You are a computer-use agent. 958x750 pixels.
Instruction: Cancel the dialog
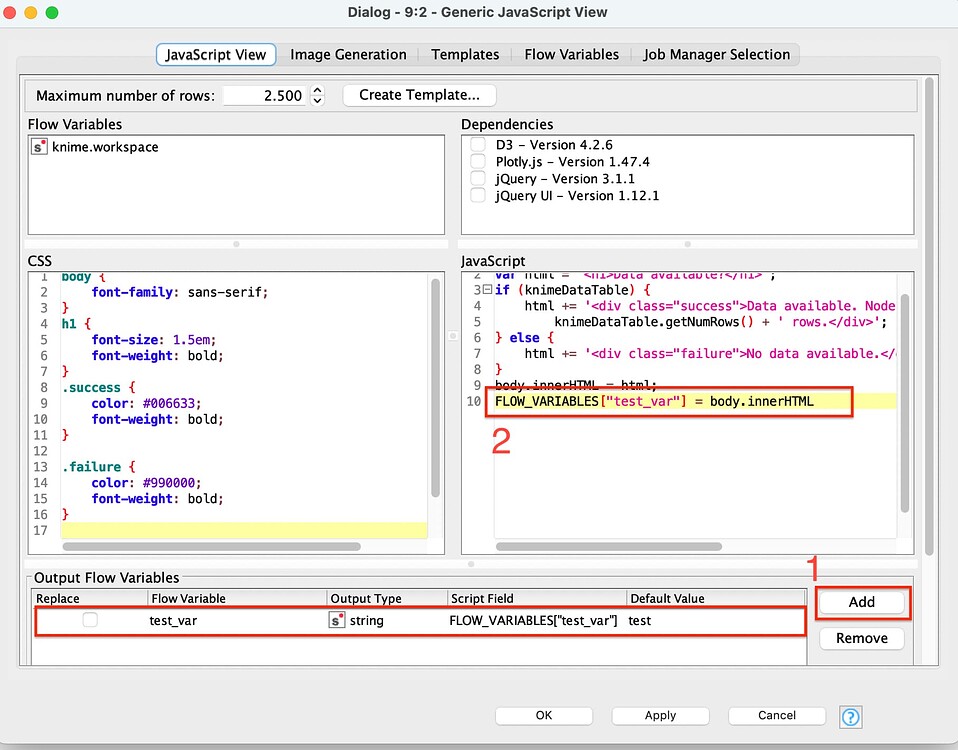(777, 715)
